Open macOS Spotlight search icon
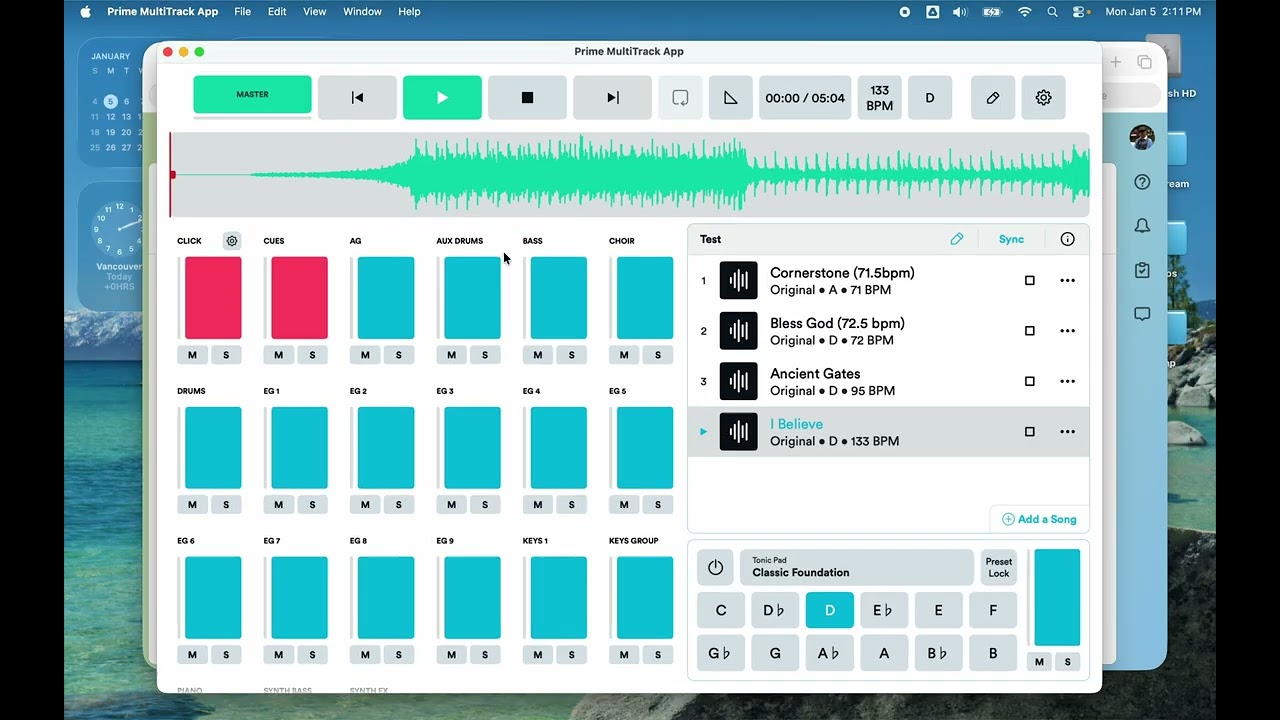The image size is (1280, 720). tap(1052, 12)
